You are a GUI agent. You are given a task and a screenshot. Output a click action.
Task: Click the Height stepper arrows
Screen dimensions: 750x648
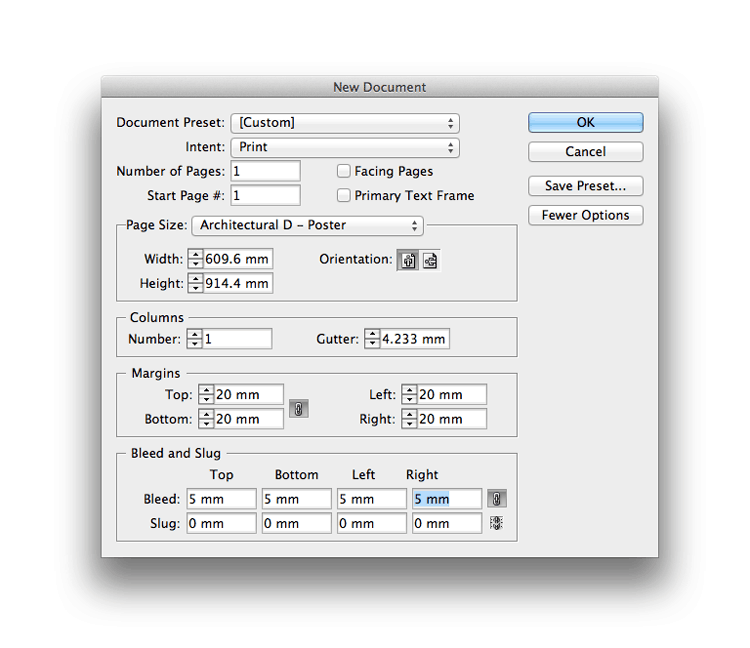[x=195, y=284]
